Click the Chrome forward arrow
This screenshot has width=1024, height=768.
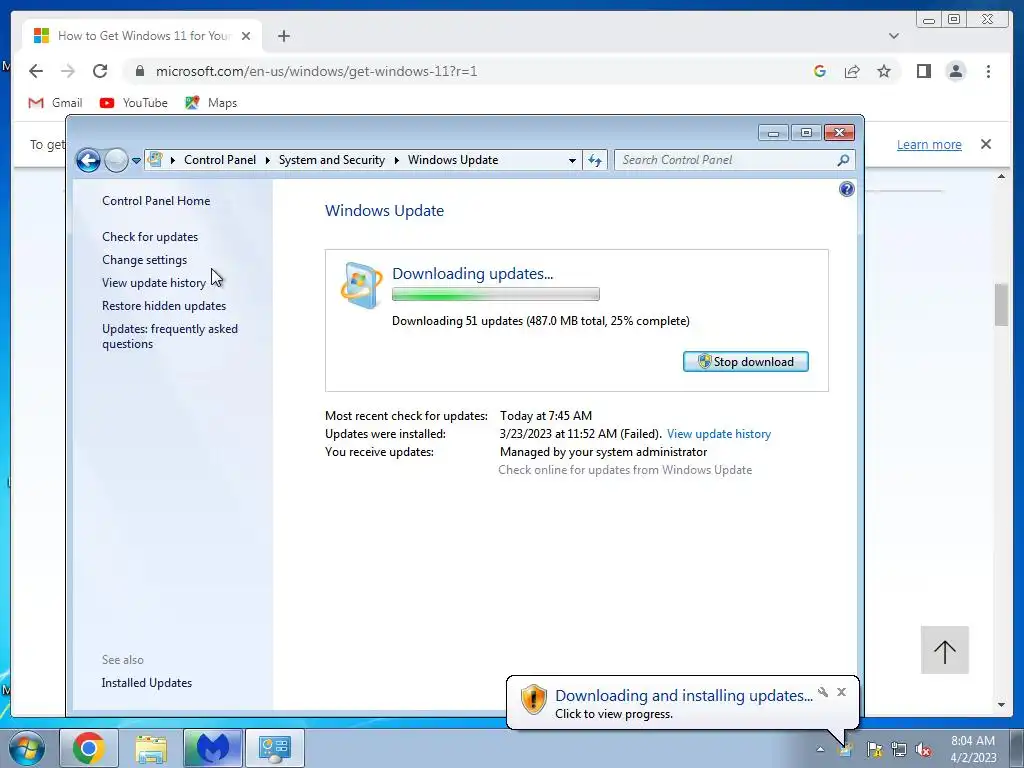(67, 71)
